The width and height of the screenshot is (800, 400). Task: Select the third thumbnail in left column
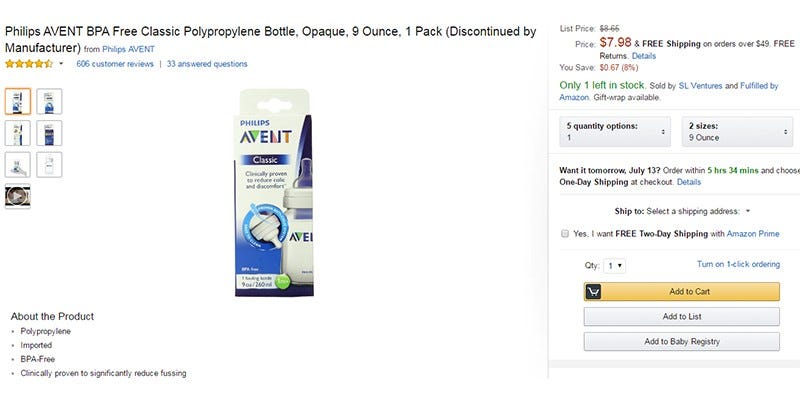[18, 133]
